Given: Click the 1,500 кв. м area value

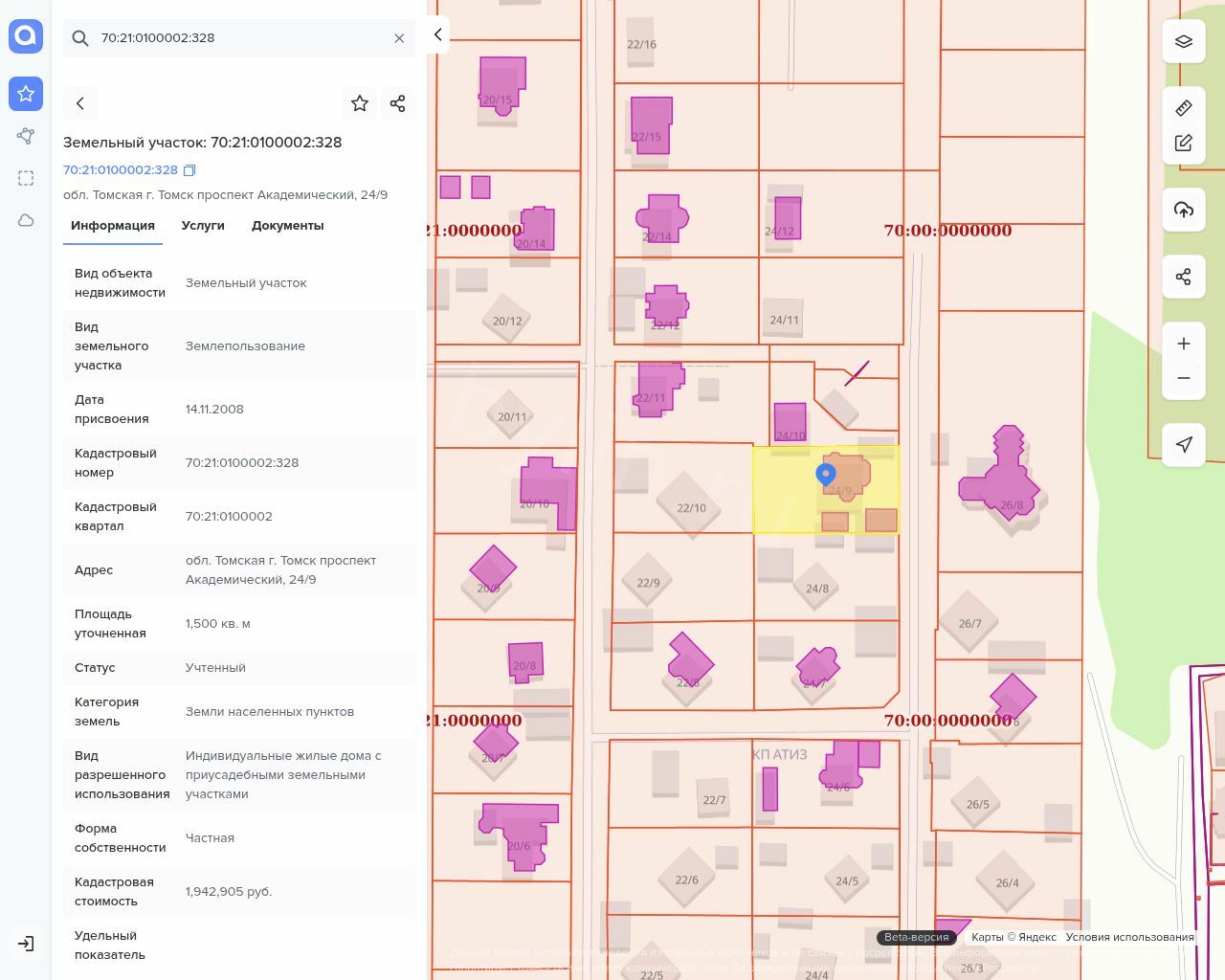Looking at the screenshot, I should [x=217, y=623].
